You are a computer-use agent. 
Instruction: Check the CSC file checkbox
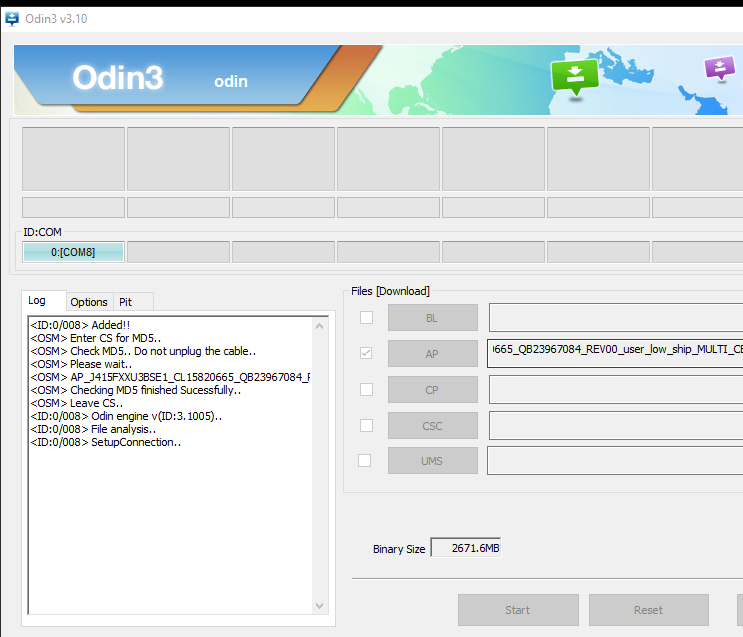366,425
